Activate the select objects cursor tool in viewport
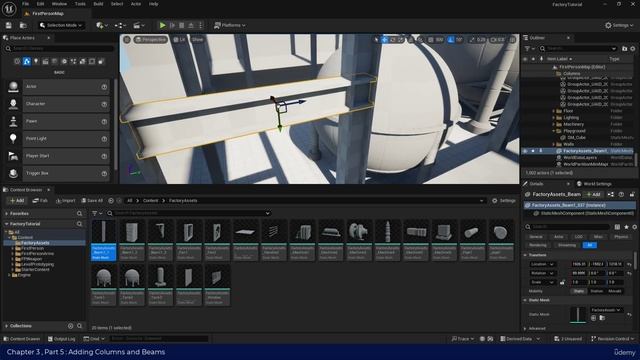 (376, 40)
